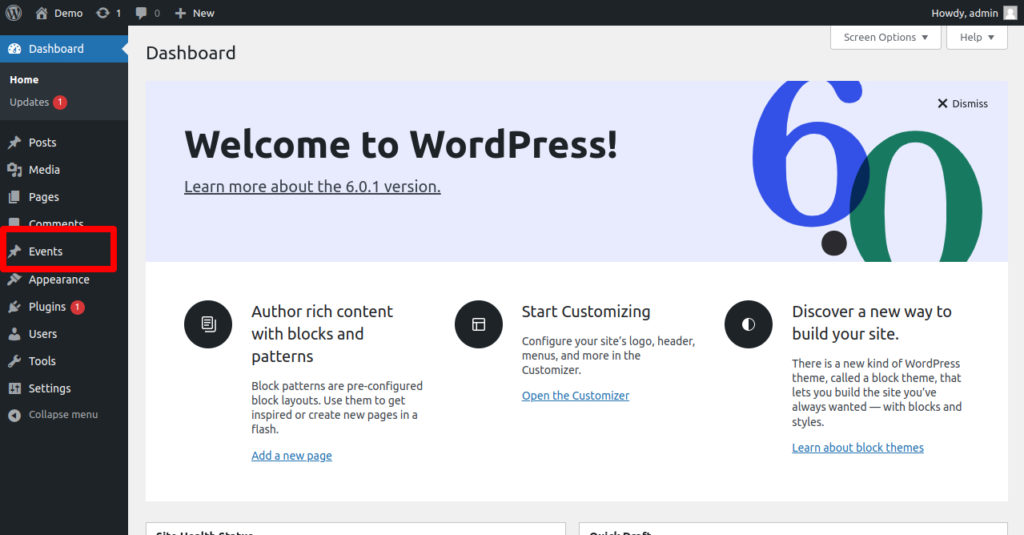Click the Plugins plug icon

tap(14, 307)
